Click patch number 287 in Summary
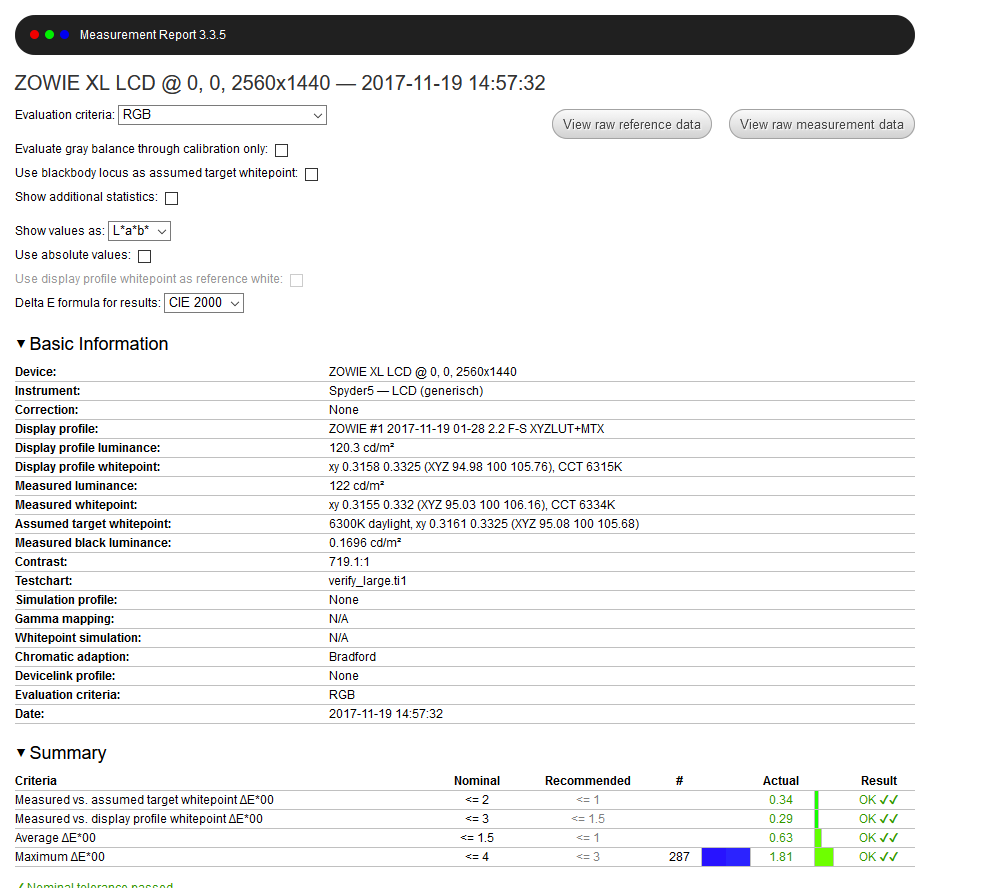 coord(679,856)
